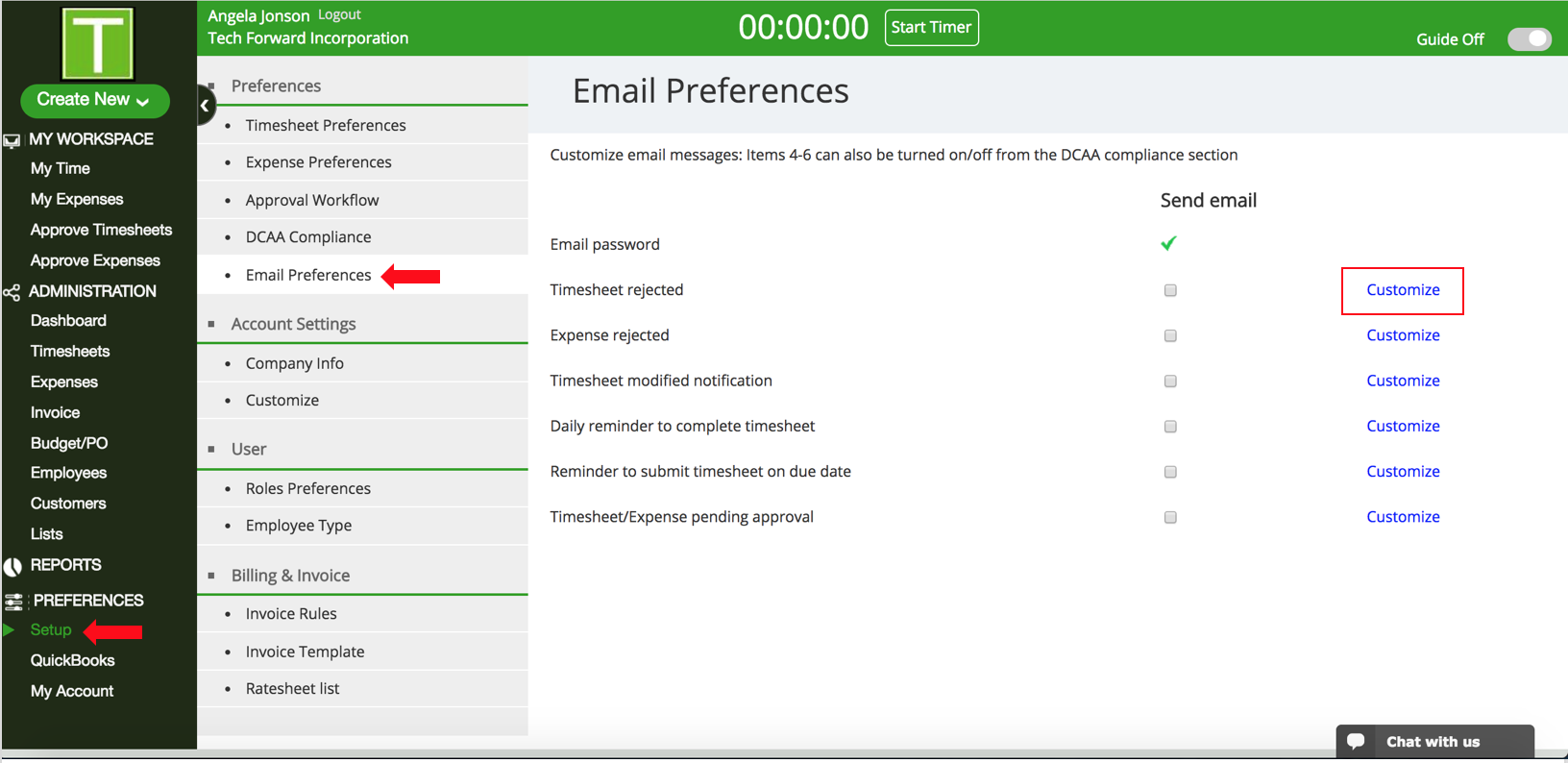Click the My Workspace monitor icon
This screenshot has width=1568, height=763.
point(12,140)
